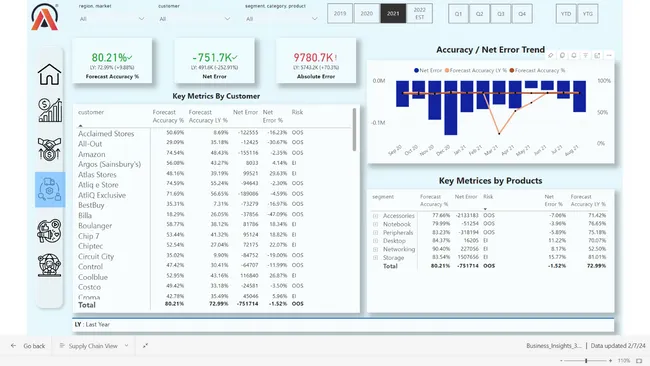Expand the Accessories segment row

tap(375, 216)
